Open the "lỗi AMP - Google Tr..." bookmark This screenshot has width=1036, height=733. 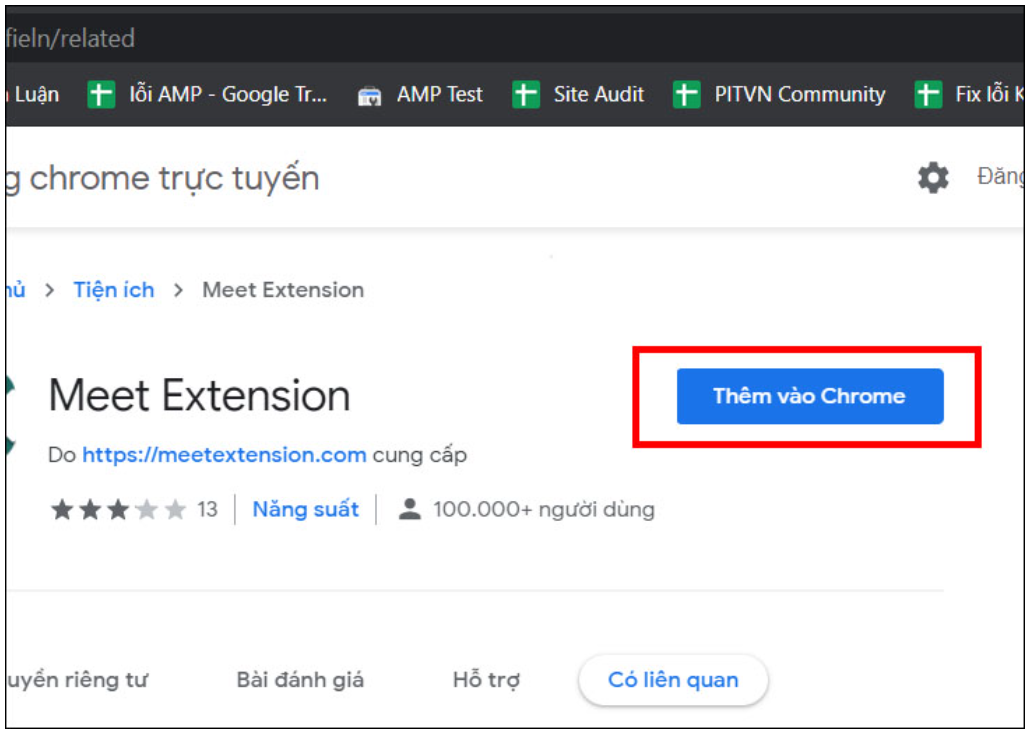pos(207,95)
